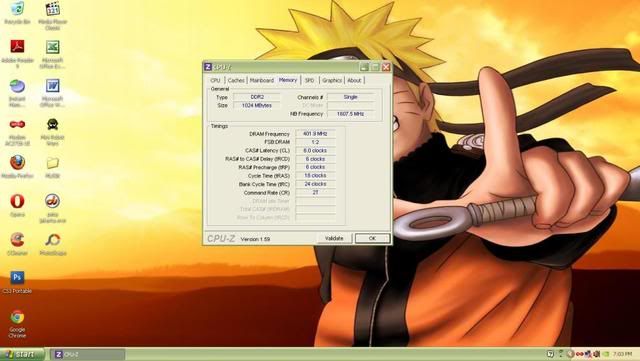The image size is (640, 361).
Task: Click the volume icon in the system tray
Action: [x=596, y=354]
